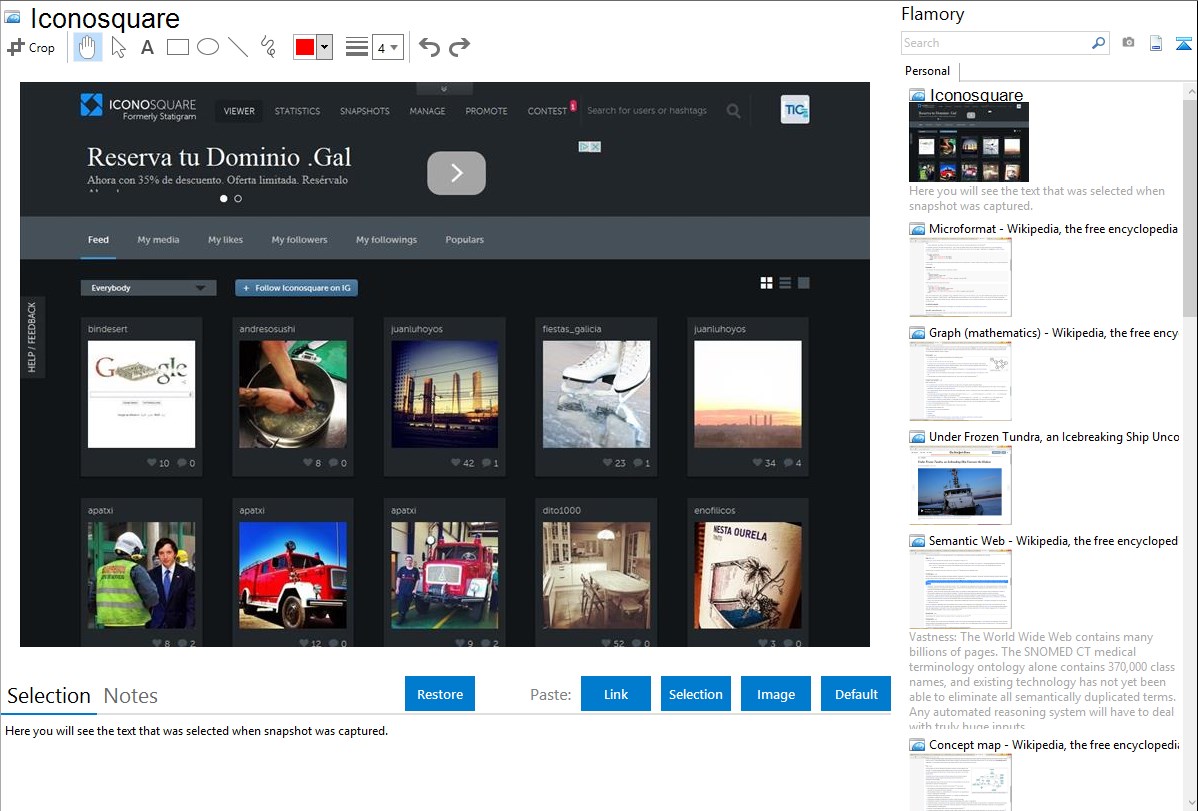Open the HELP / FEEDBACK side tab
Viewport: 1198px width, 811px height.
(x=32, y=337)
